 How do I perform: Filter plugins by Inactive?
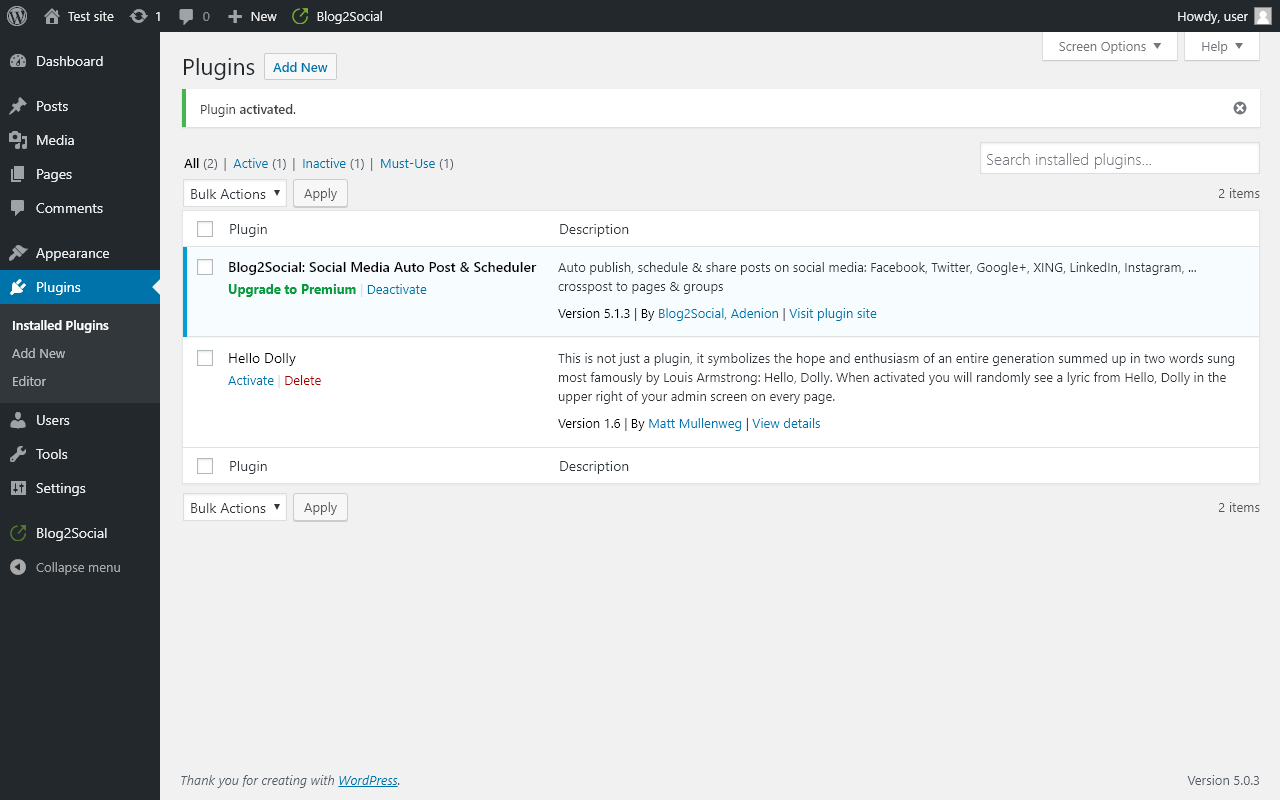point(324,163)
